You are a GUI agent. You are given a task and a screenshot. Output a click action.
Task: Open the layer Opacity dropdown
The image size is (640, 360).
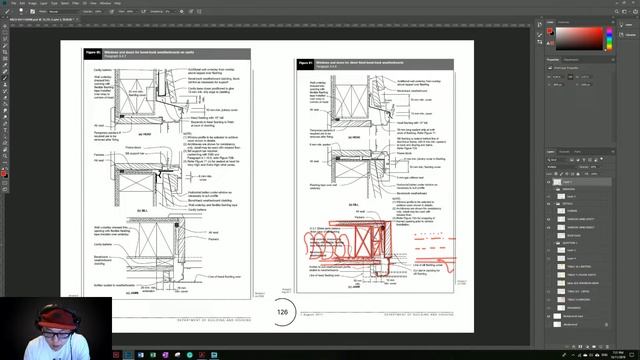(x=595, y=167)
